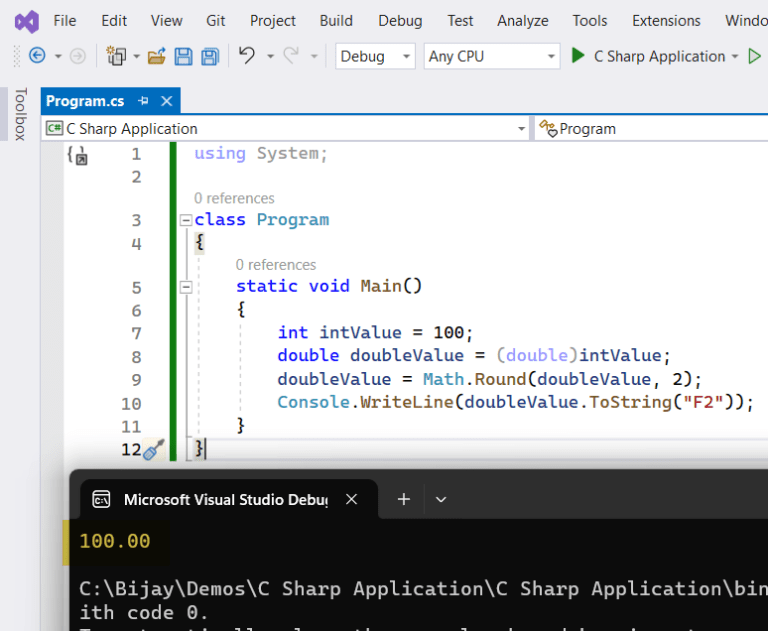Collapse the class Program code block

pyautogui.click(x=185, y=220)
